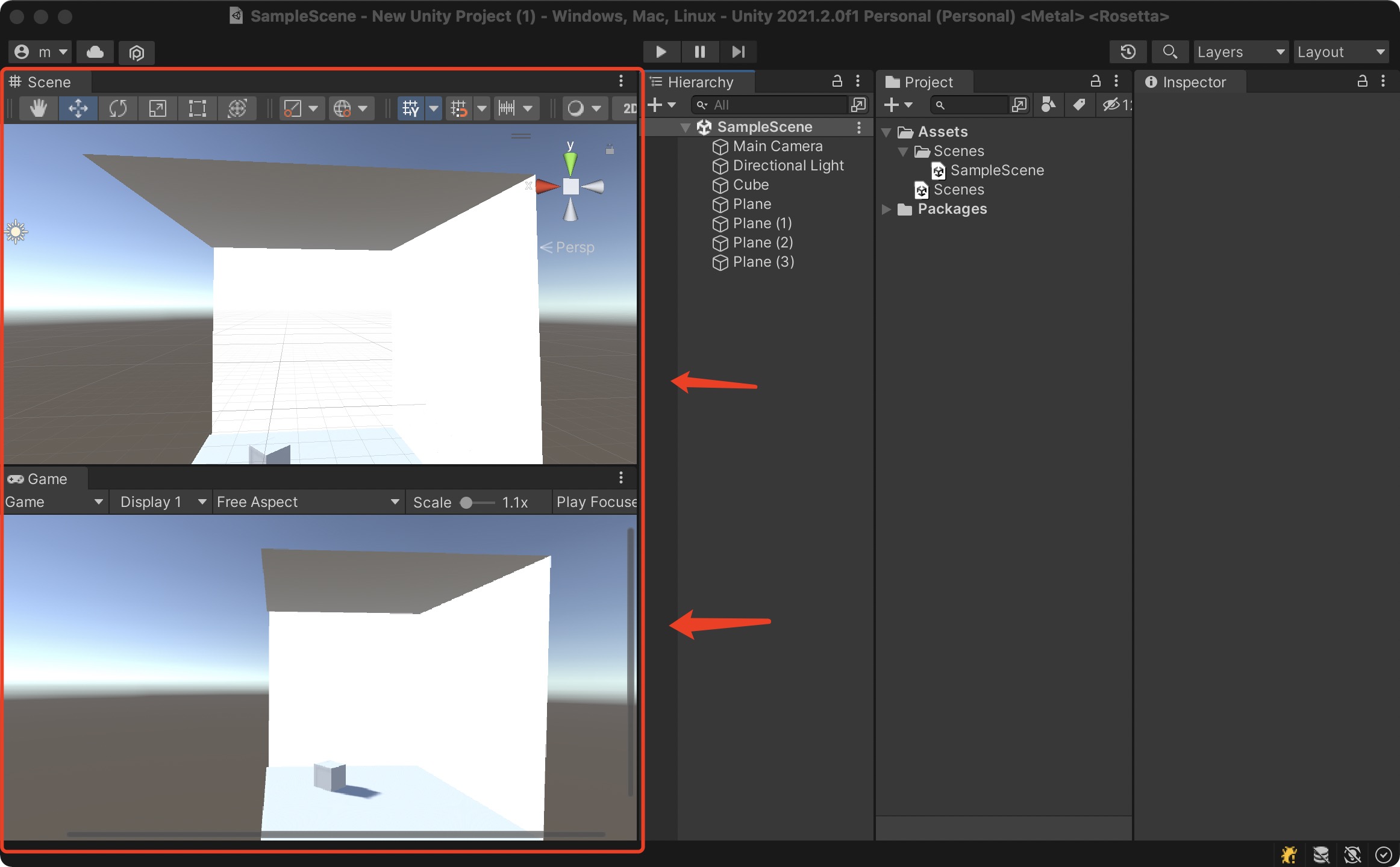The image size is (1400, 867).
Task: Select the Scale tool
Action: pyautogui.click(x=158, y=108)
